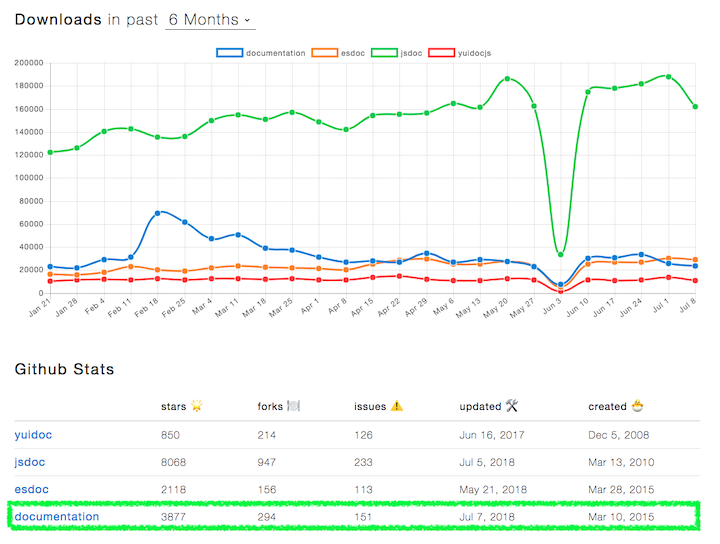Screen dimensions: 720x544
Task: Click the warning icon beside issues
Action: (397, 406)
